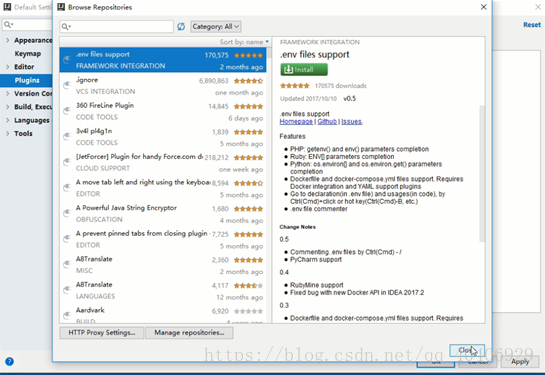This screenshot has height=375, width=545.
Task: Click plugin icon beside the MISC A8Translate row
Action: coord(67,264)
